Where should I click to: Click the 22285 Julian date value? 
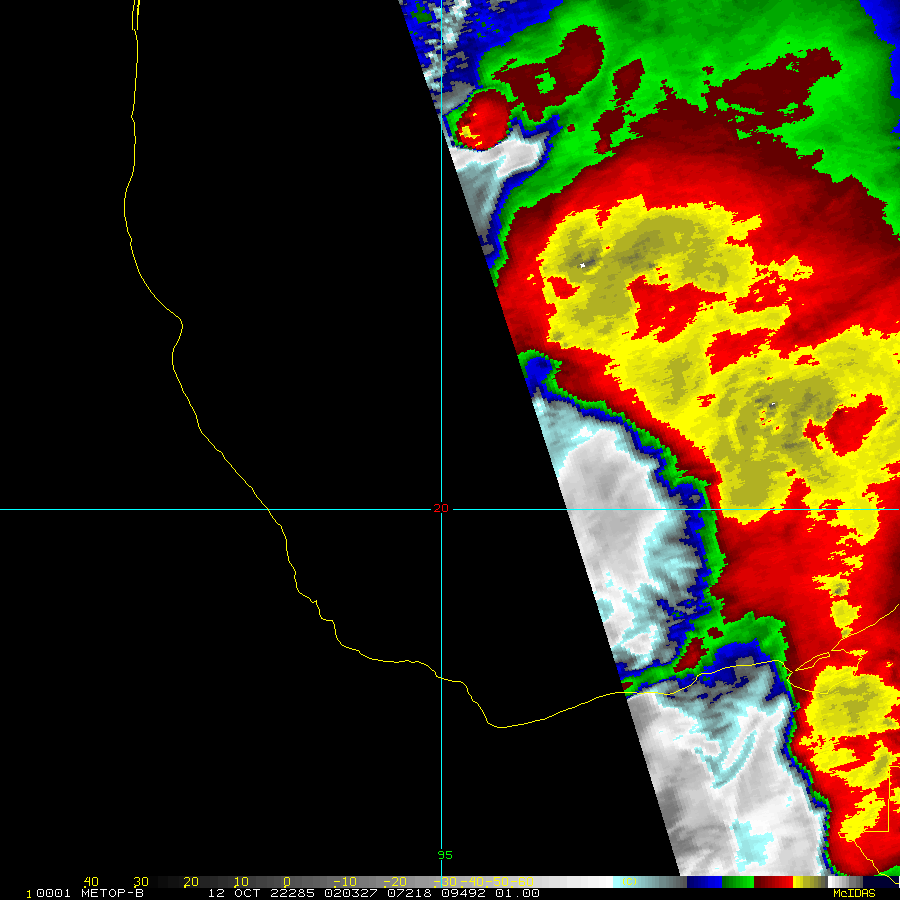292,893
